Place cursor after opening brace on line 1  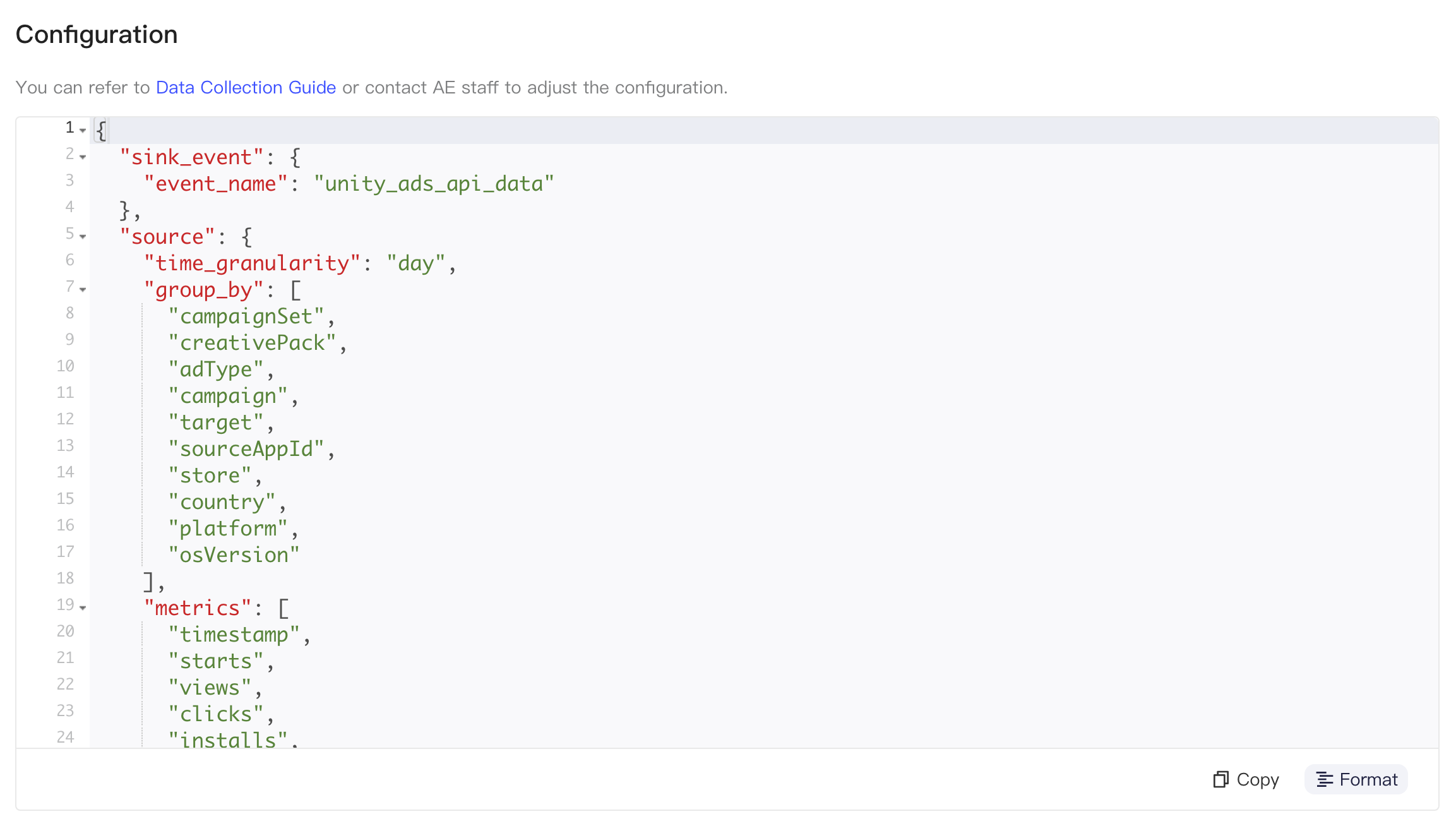point(107,131)
